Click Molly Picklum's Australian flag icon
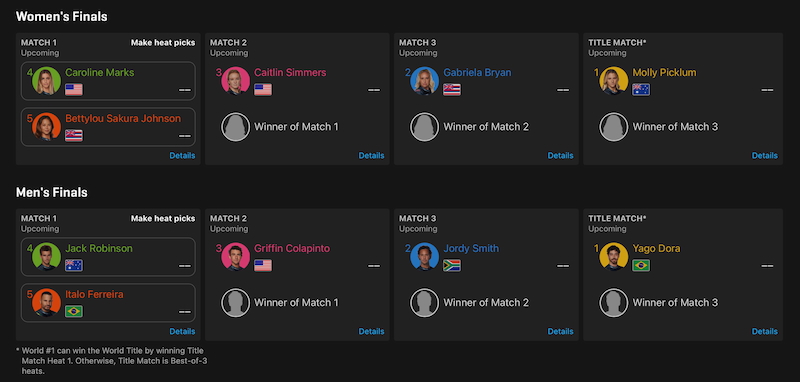800x382 pixels. (x=641, y=90)
